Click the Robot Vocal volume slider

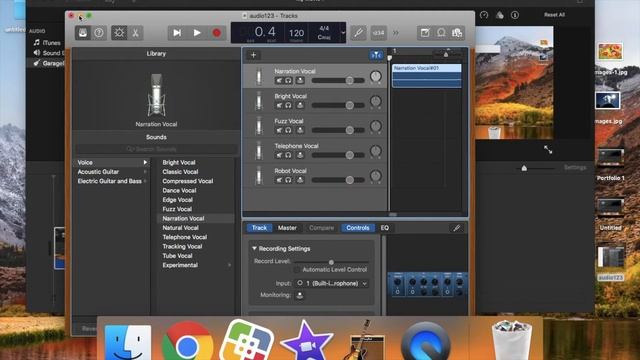[338, 180]
